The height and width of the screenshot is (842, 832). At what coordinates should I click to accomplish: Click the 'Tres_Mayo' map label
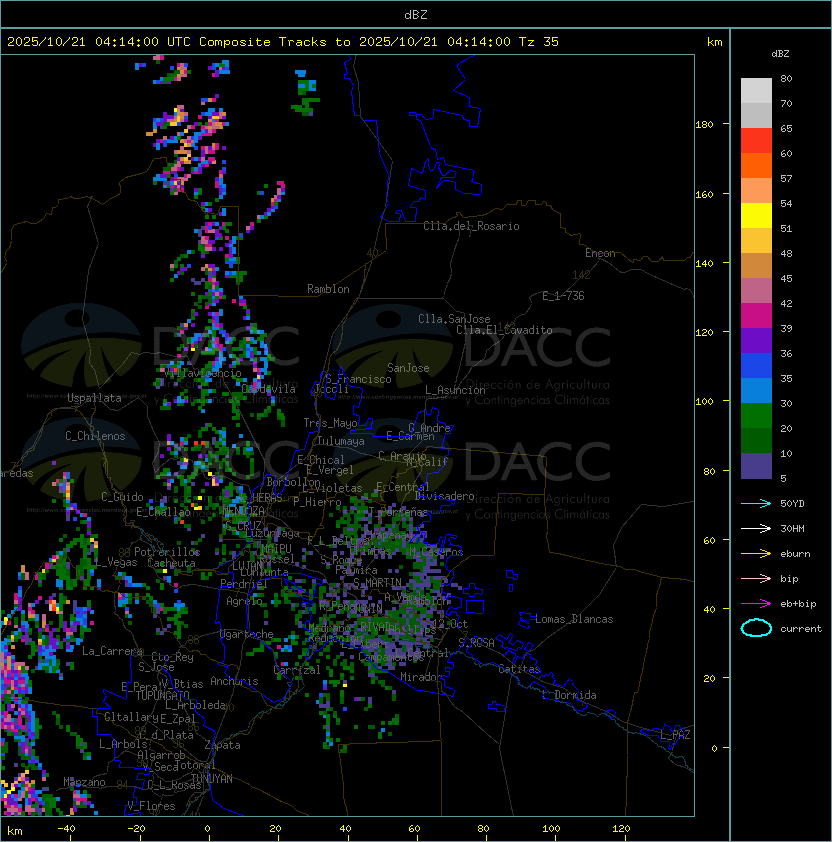[x=330, y=423]
